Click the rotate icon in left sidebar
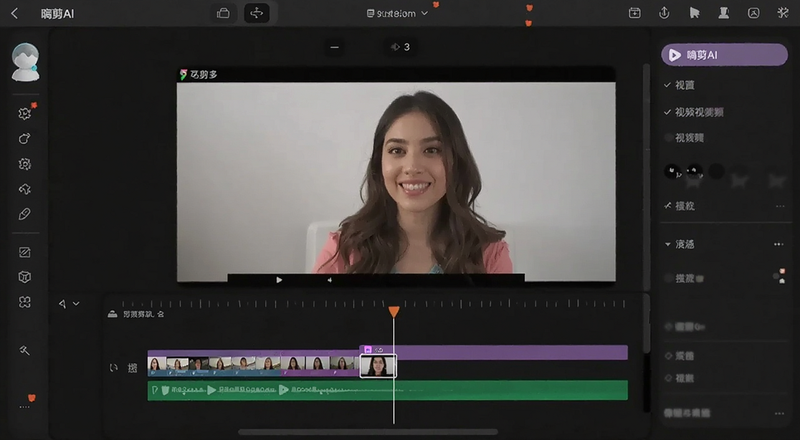Viewport: 800px width, 440px height. [x=24, y=138]
